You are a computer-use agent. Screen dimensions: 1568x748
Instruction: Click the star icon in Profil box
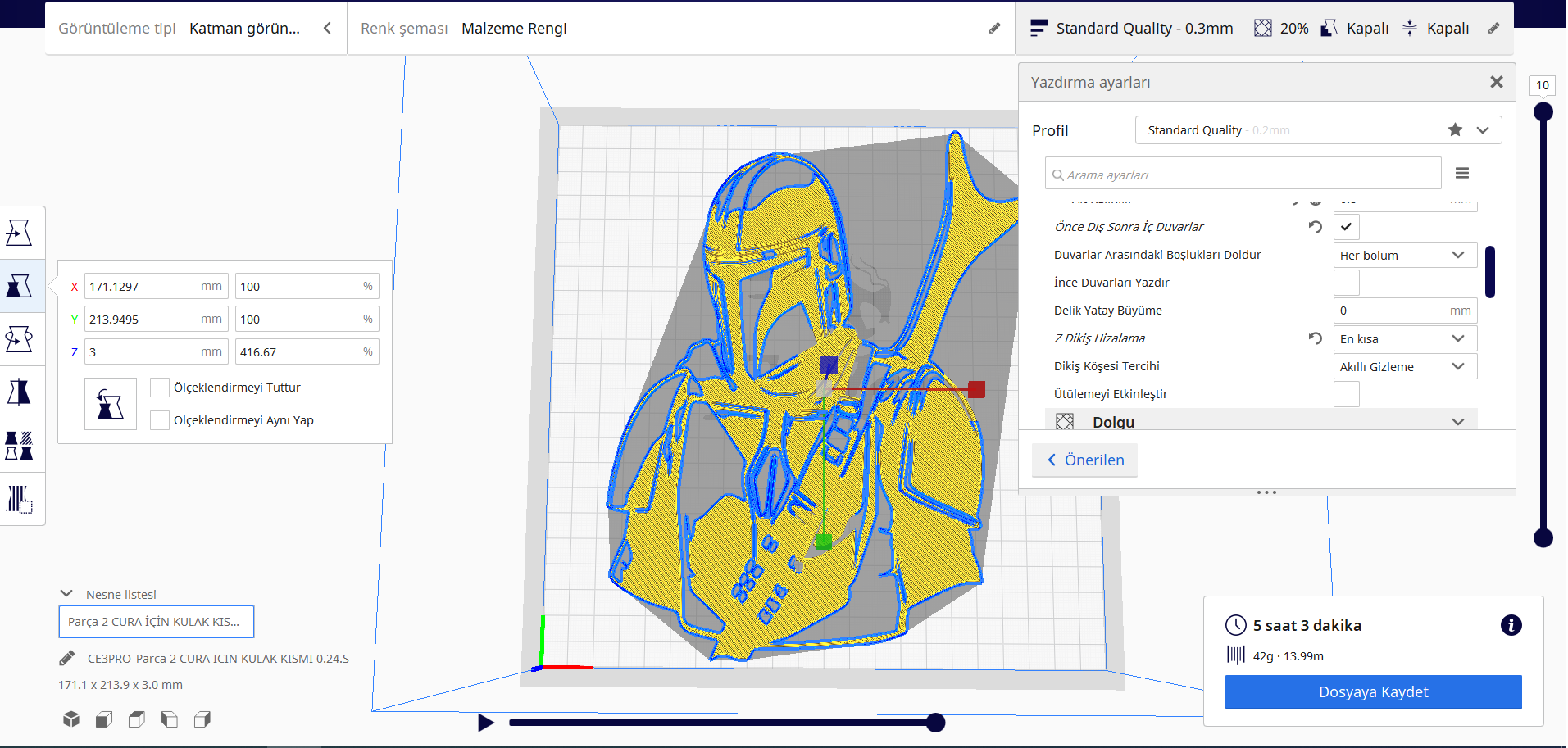point(1455,129)
